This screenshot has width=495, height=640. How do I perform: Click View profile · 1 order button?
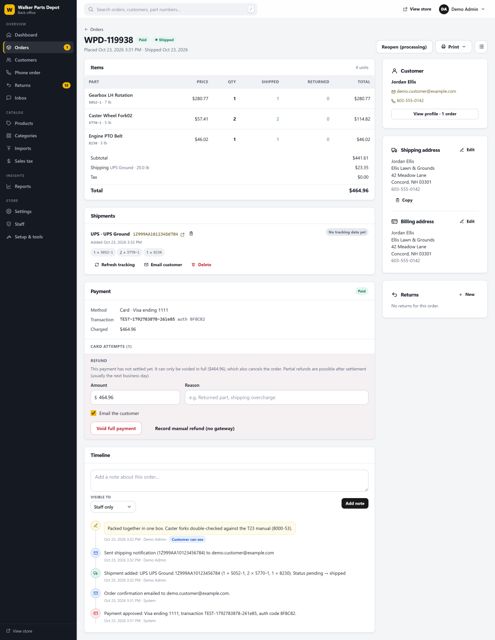[x=435, y=114]
